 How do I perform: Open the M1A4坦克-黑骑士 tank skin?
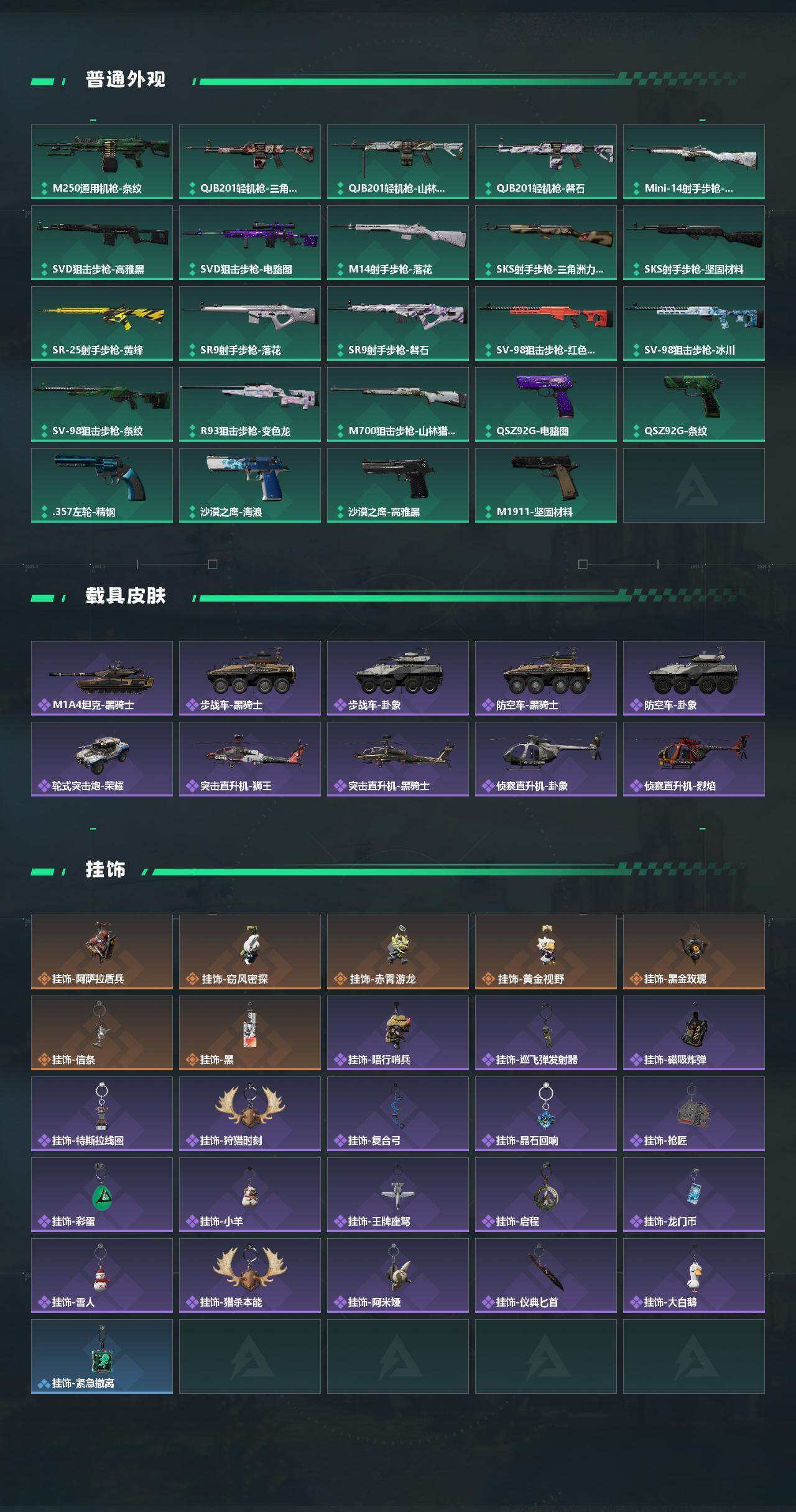click(x=102, y=678)
